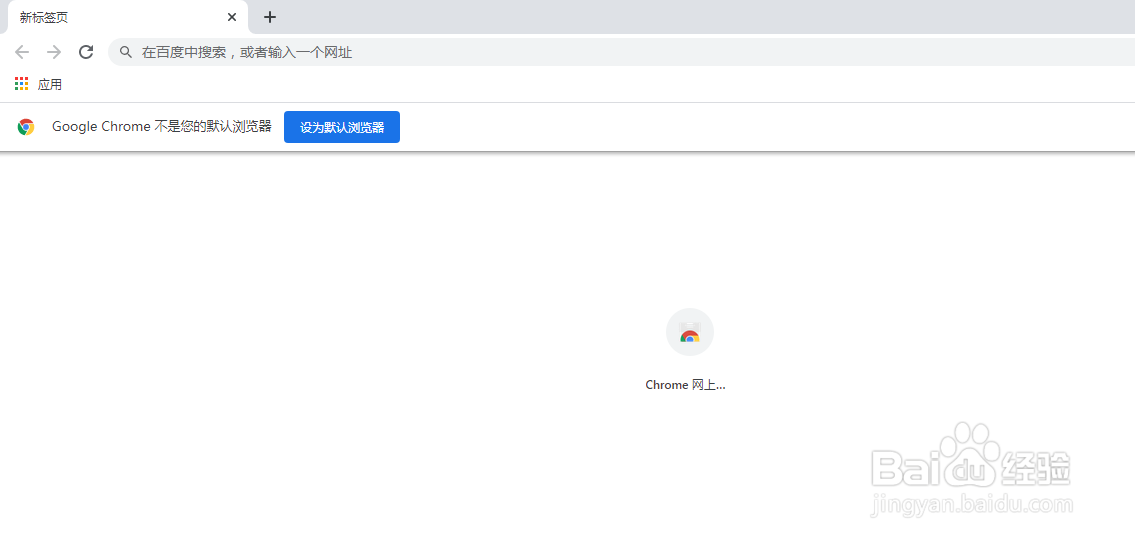Click the address bar search field
Viewport: 1135px width, 543px height.
tap(621, 52)
